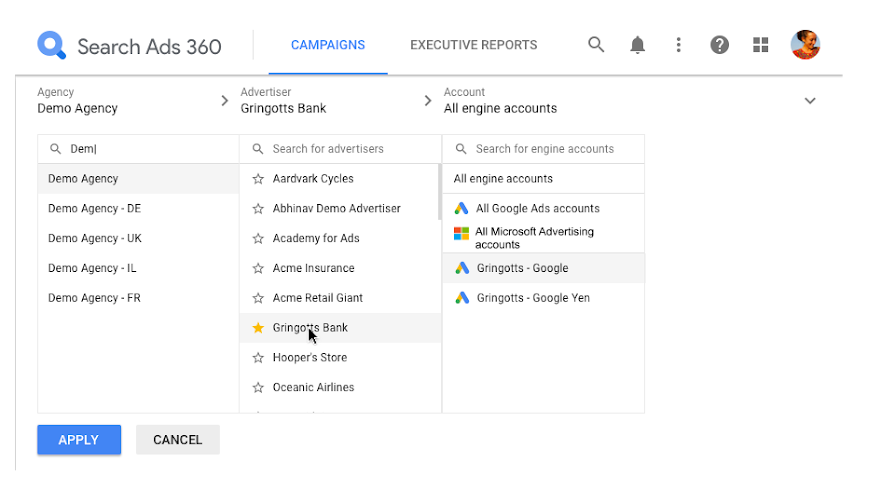Image resolution: width=895 pixels, height=503 pixels.
Task: Open notifications bell
Action: tap(638, 45)
